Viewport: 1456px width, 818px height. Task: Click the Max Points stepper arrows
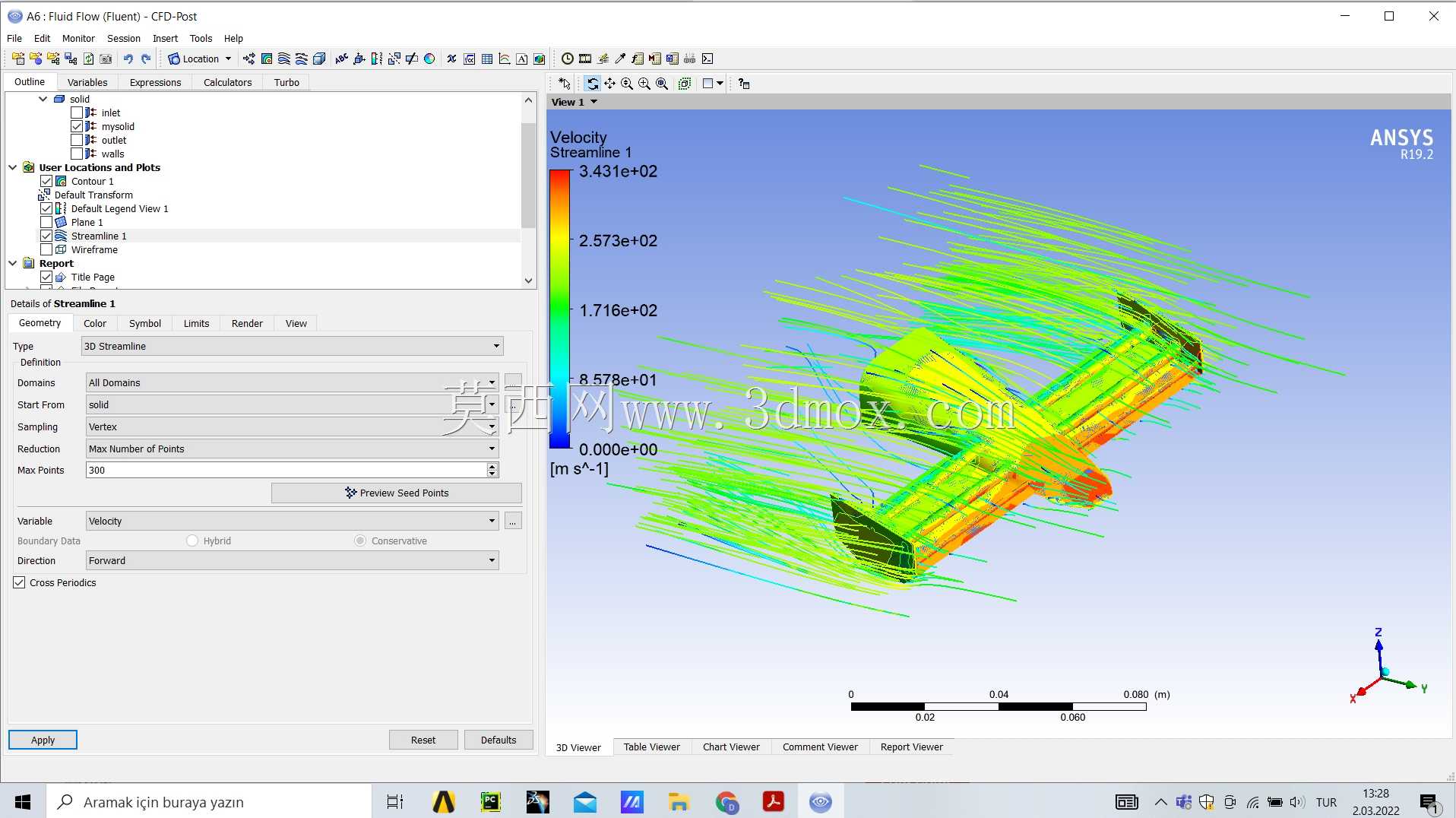pos(492,470)
